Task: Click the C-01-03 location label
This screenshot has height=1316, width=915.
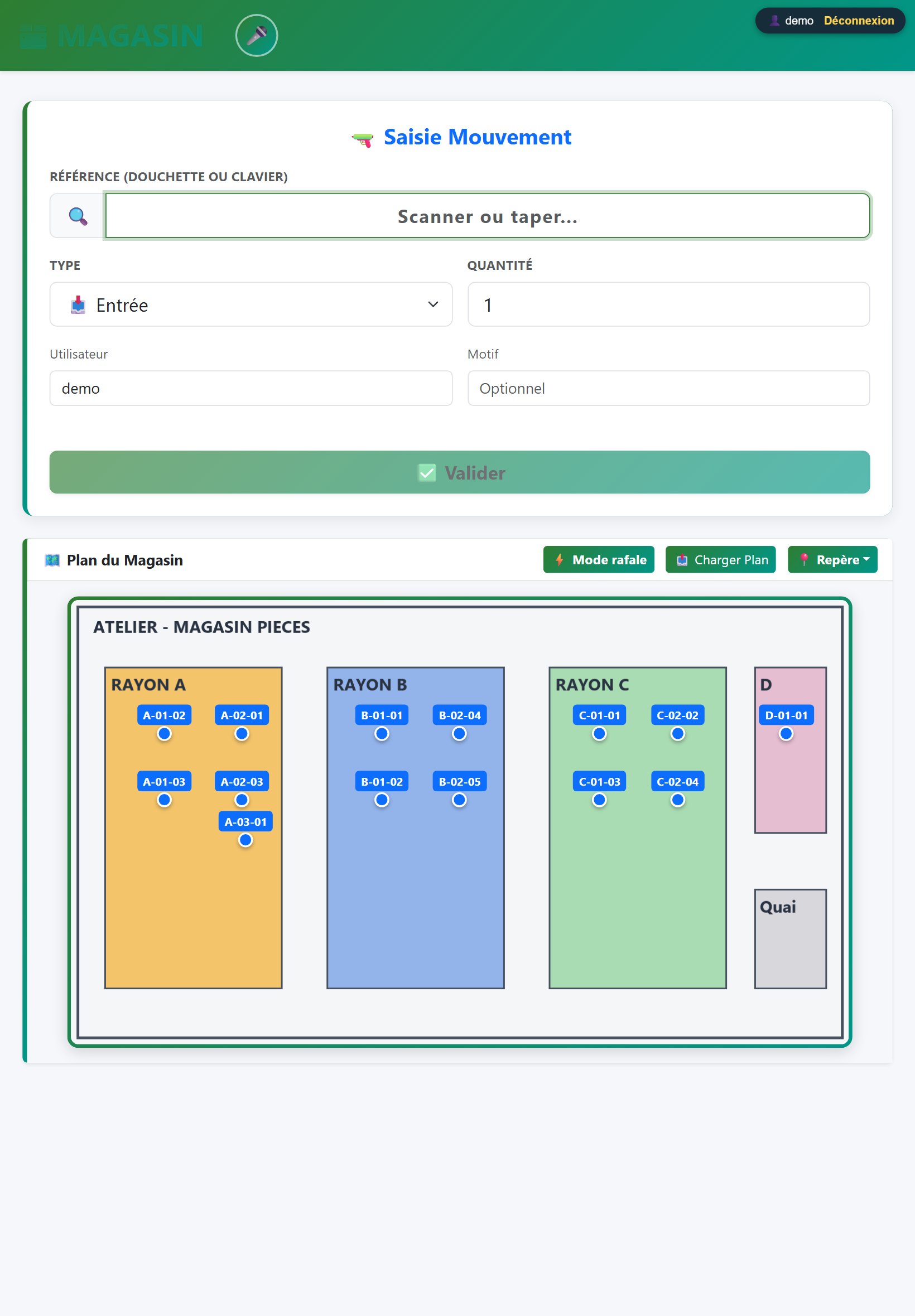Action: tap(600, 781)
